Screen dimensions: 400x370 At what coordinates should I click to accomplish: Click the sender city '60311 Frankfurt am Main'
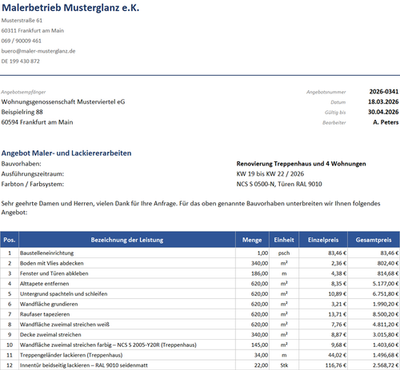[33, 31]
